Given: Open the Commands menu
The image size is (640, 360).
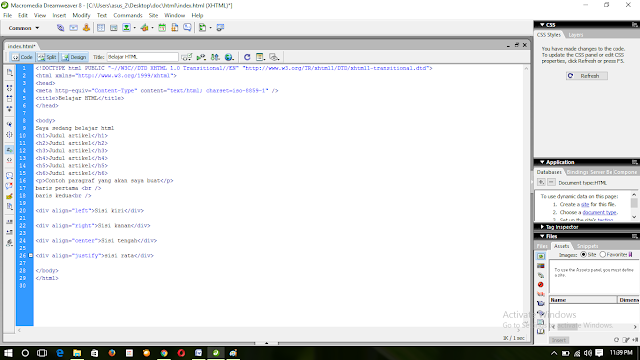Looking at the screenshot, I should [x=128, y=15].
